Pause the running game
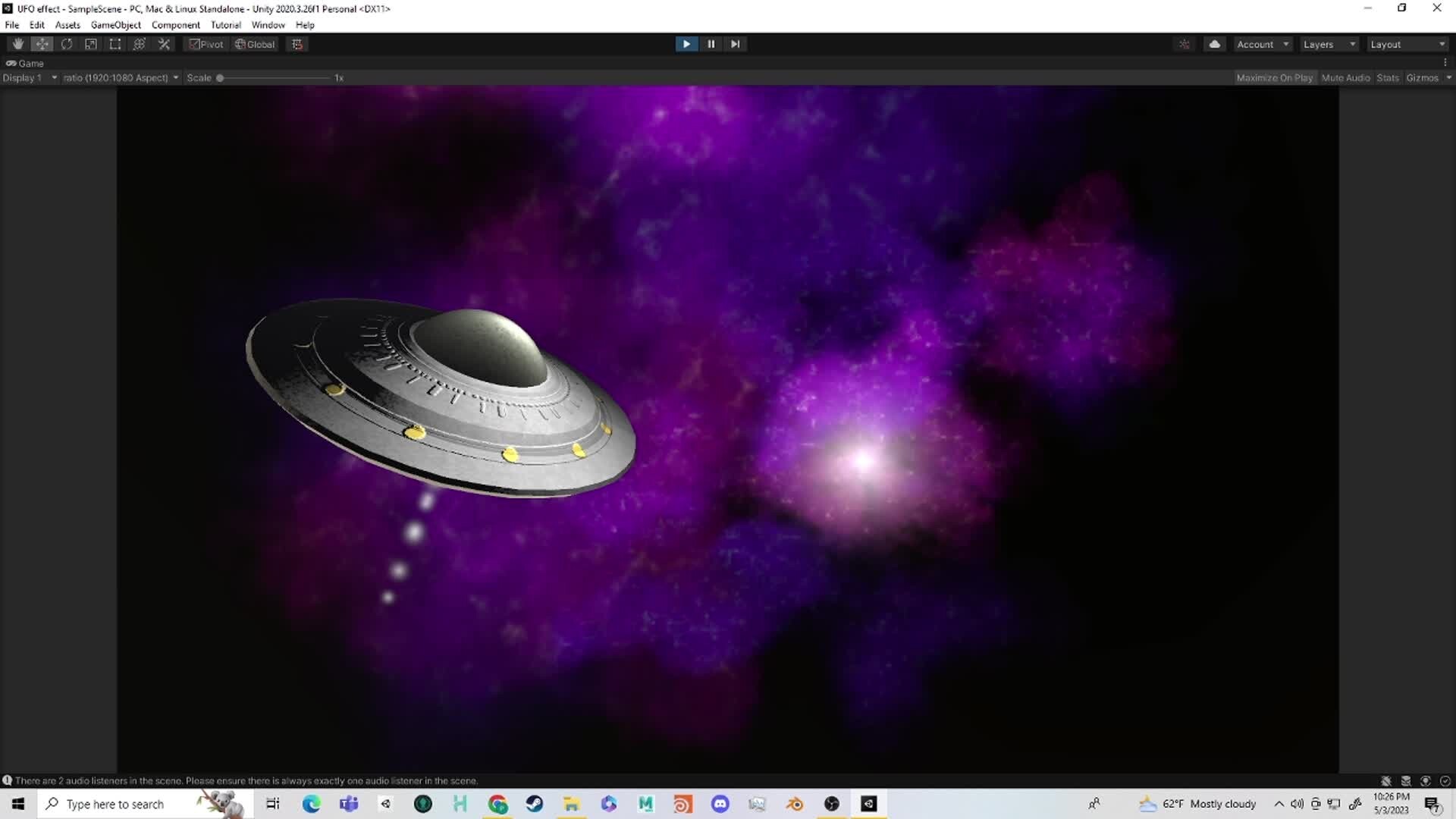This screenshot has width=1456, height=819. click(x=711, y=43)
